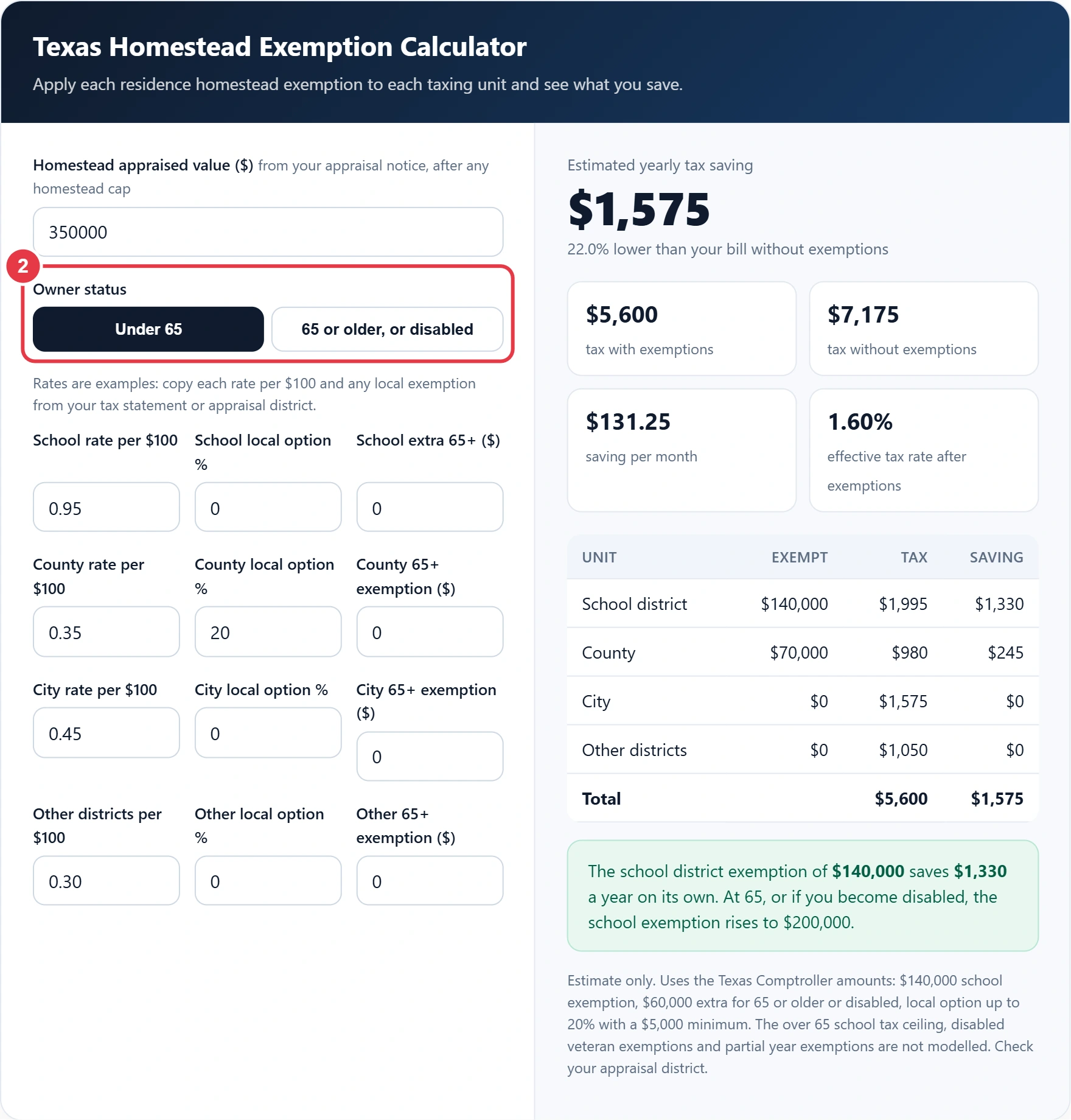This screenshot has width=1071, height=1120.
Task: Click the Total row label
Action: point(601,799)
